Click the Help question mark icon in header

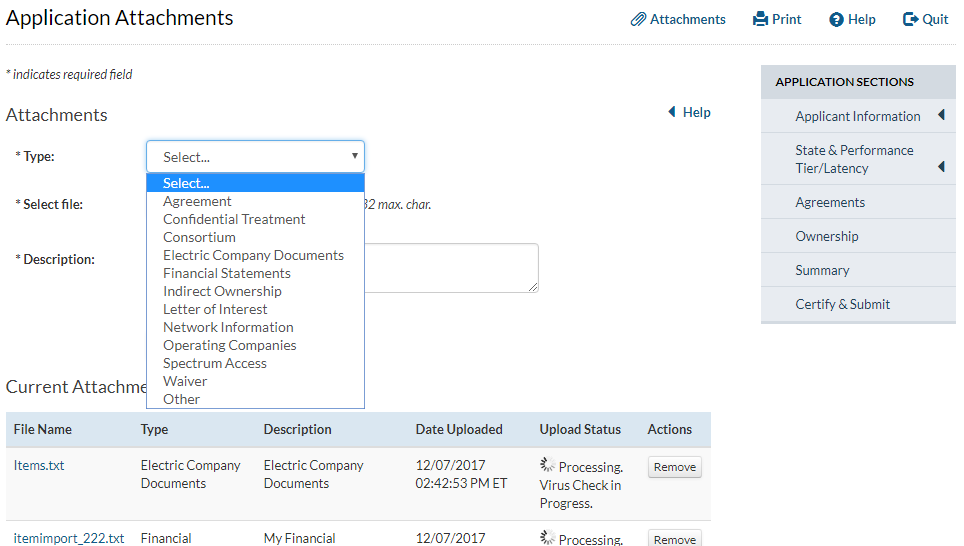click(x=836, y=20)
